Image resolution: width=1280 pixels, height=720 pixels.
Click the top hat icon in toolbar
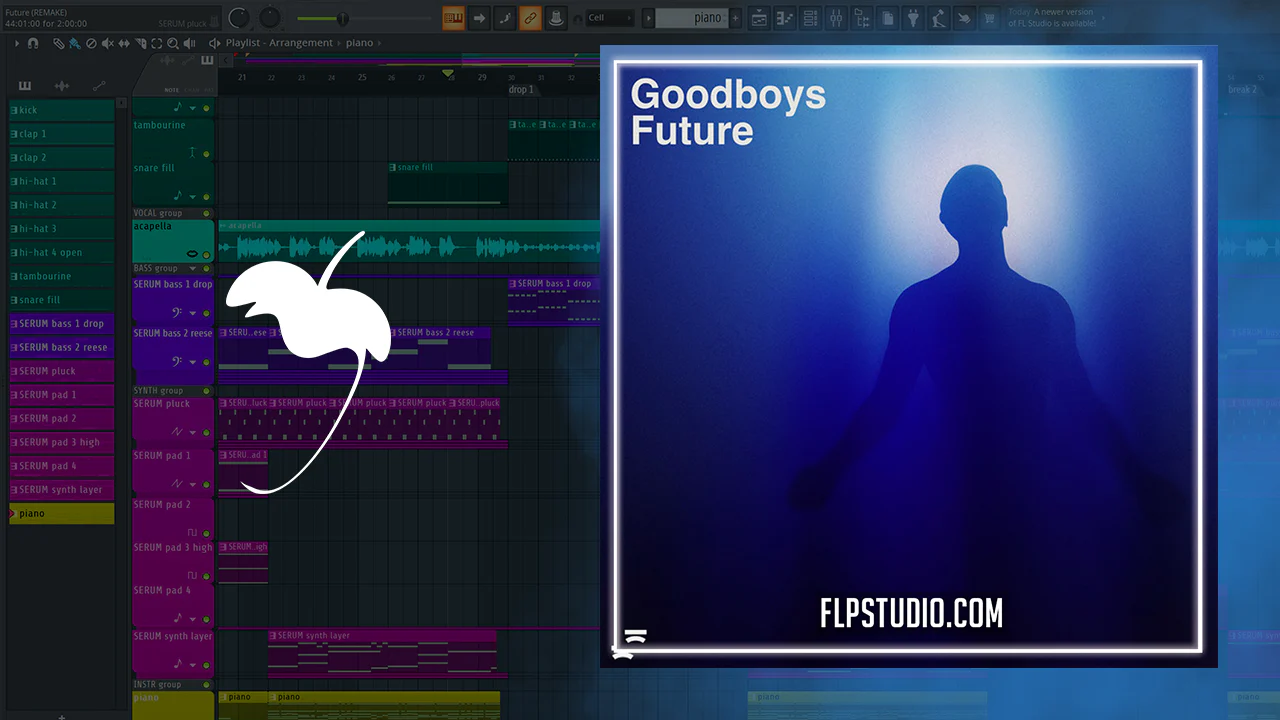click(556, 18)
